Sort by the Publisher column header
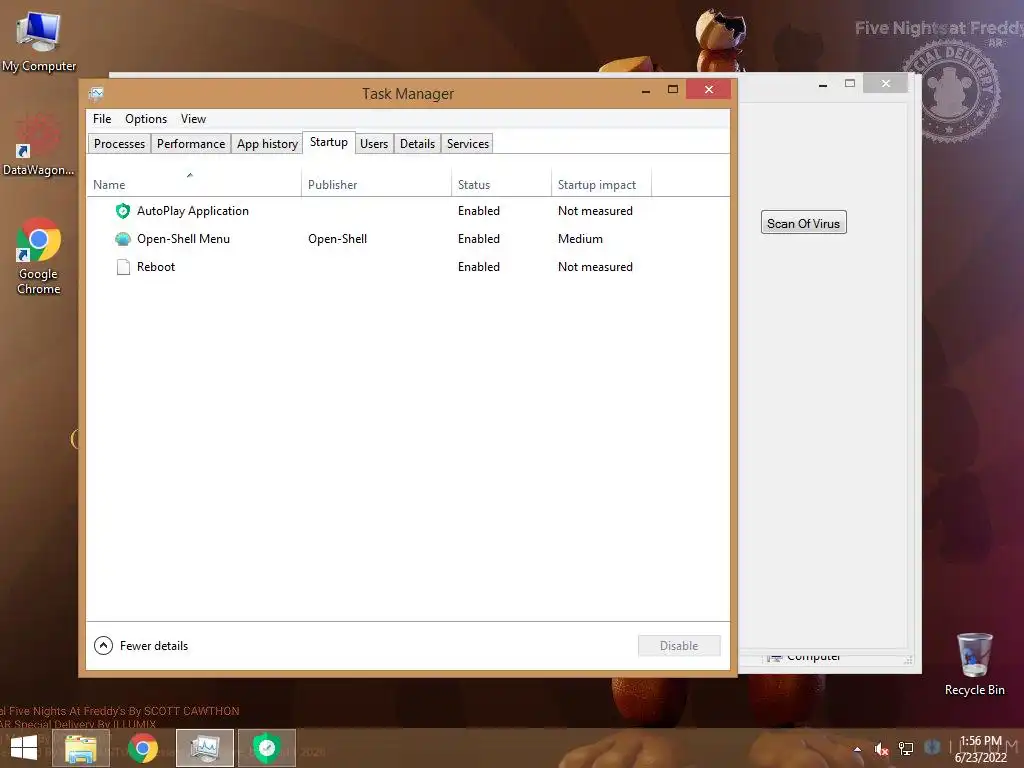Image resolution: width=1024 pixels, height=768 pixels. [x=377, y=184]
